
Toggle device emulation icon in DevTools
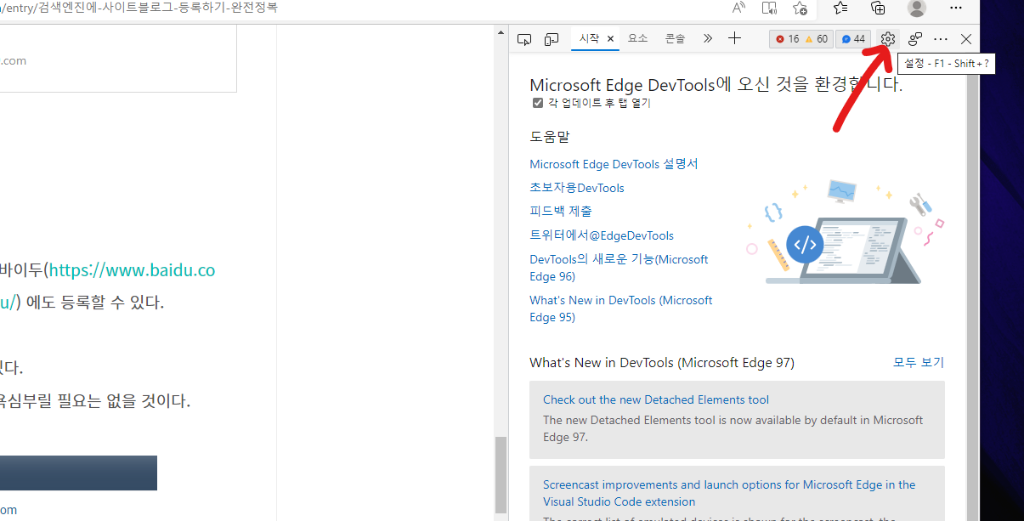(x=551, y=39)
